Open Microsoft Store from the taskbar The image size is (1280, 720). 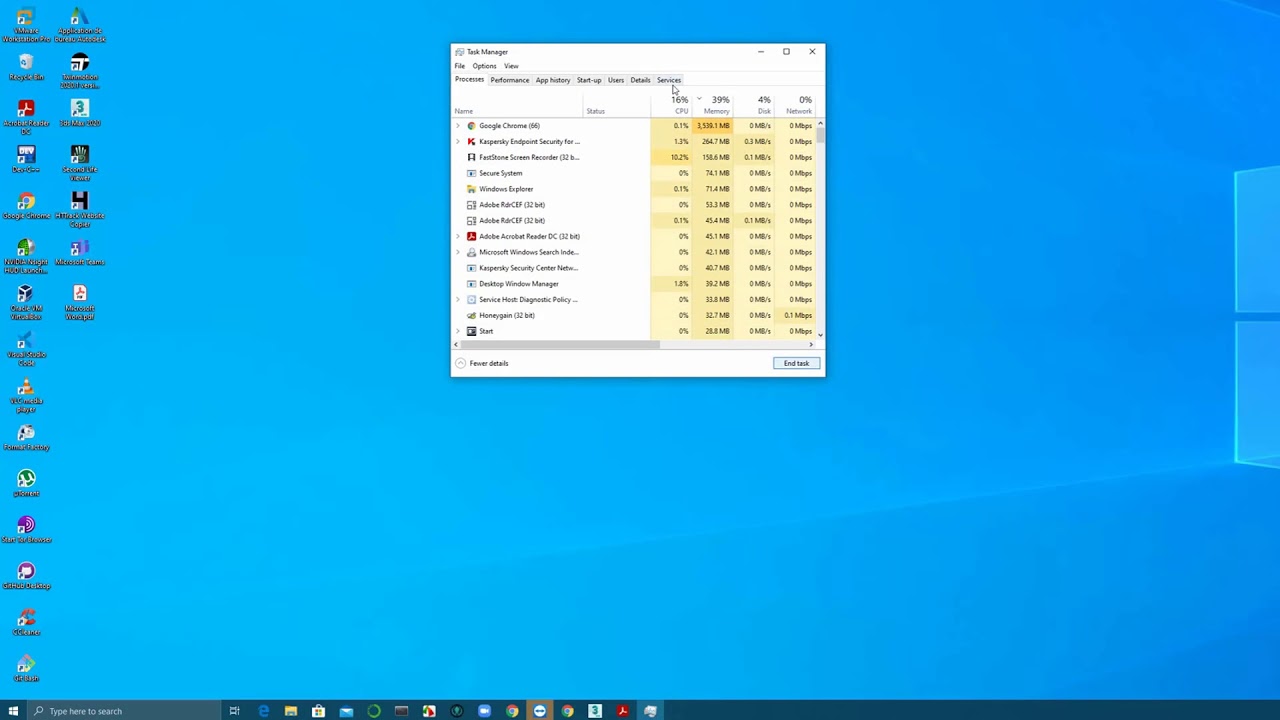(x=318, y=711)
